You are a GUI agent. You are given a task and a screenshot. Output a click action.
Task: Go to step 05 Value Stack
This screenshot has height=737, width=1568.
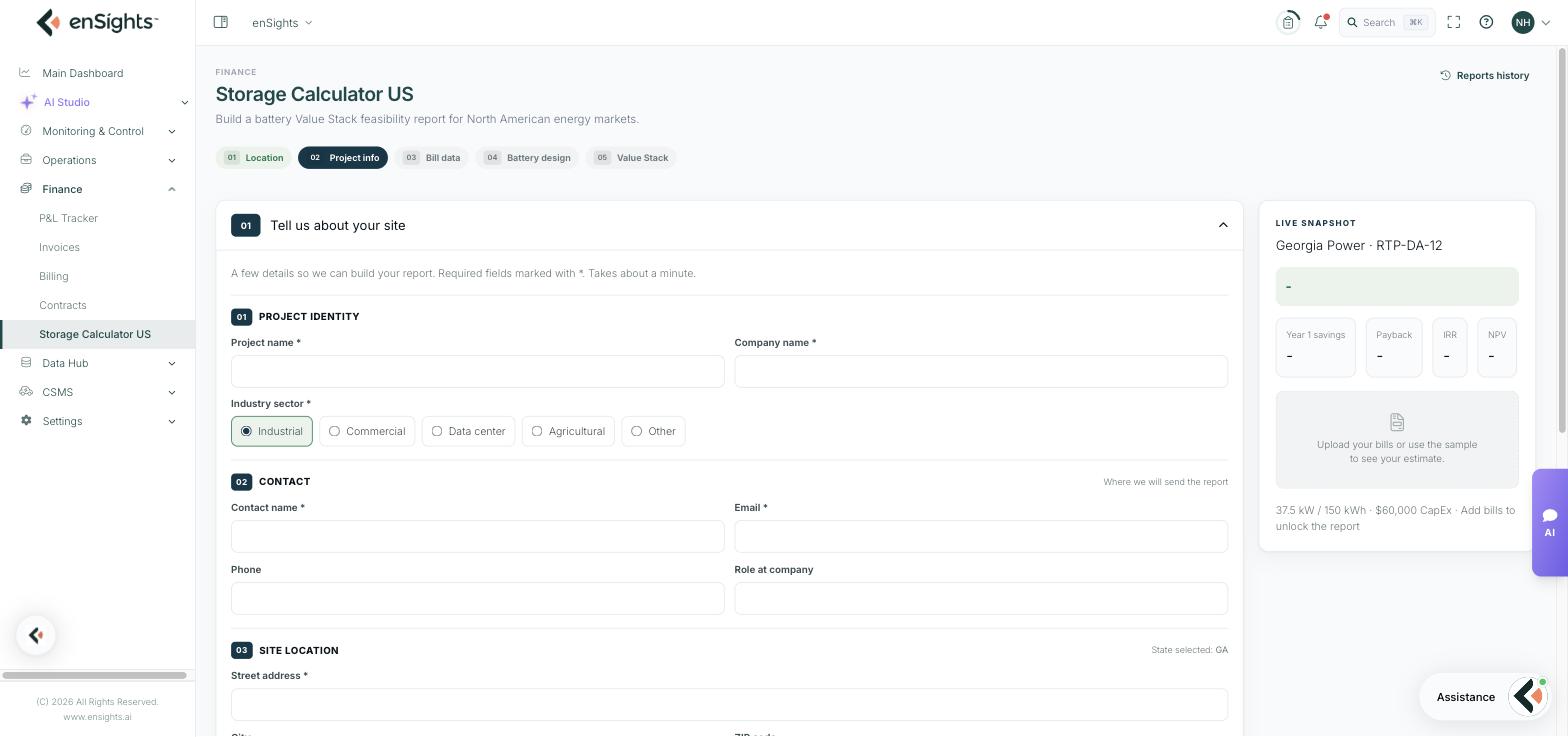[x=631, y=158]
